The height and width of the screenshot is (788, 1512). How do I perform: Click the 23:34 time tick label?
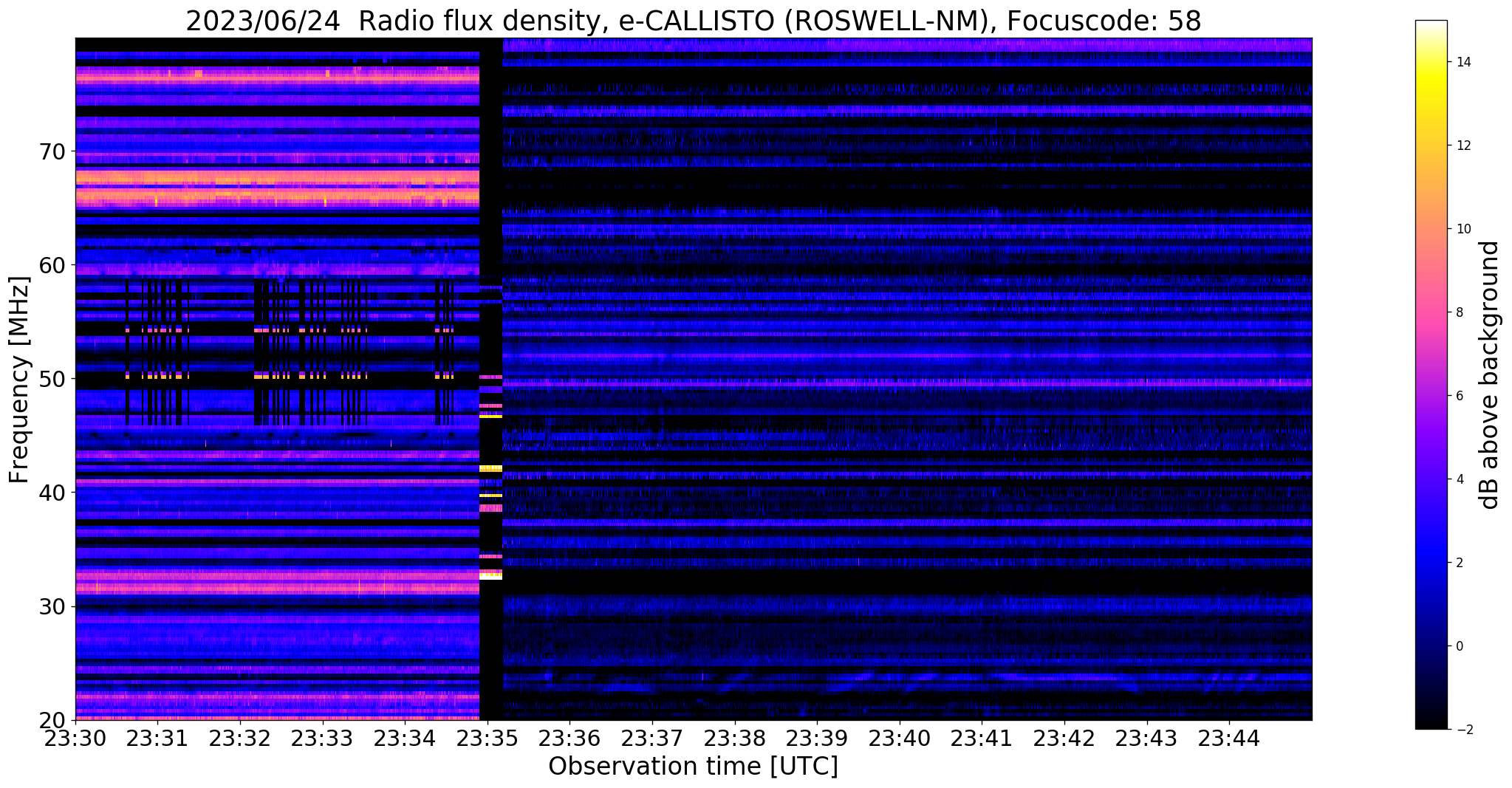point(405,738)
